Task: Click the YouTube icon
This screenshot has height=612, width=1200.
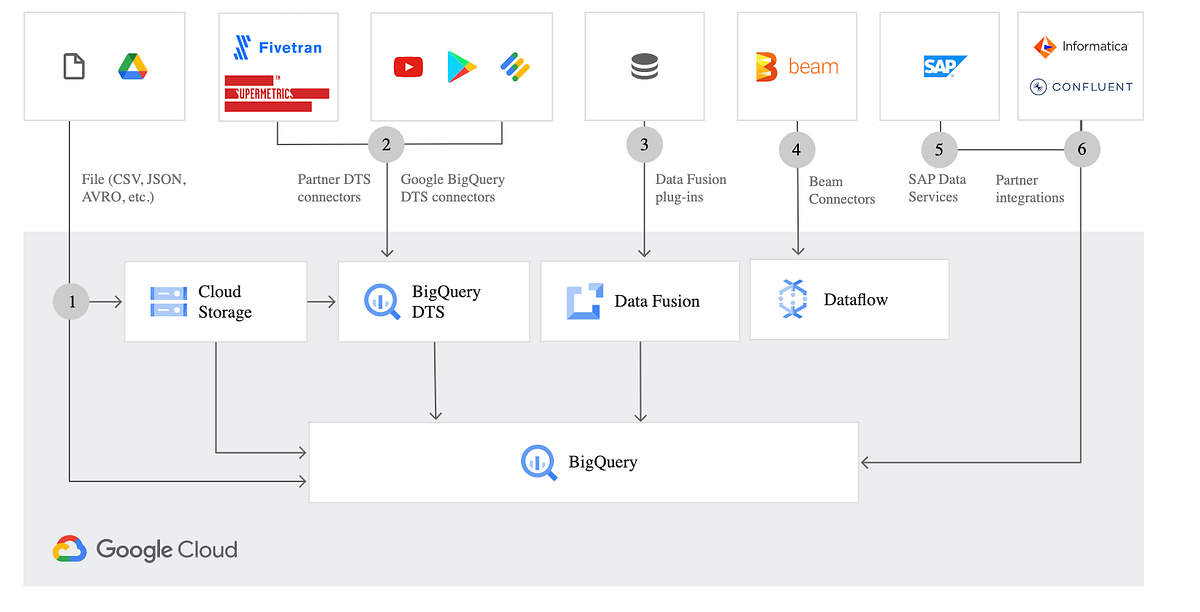Action: tap(408, 67)
